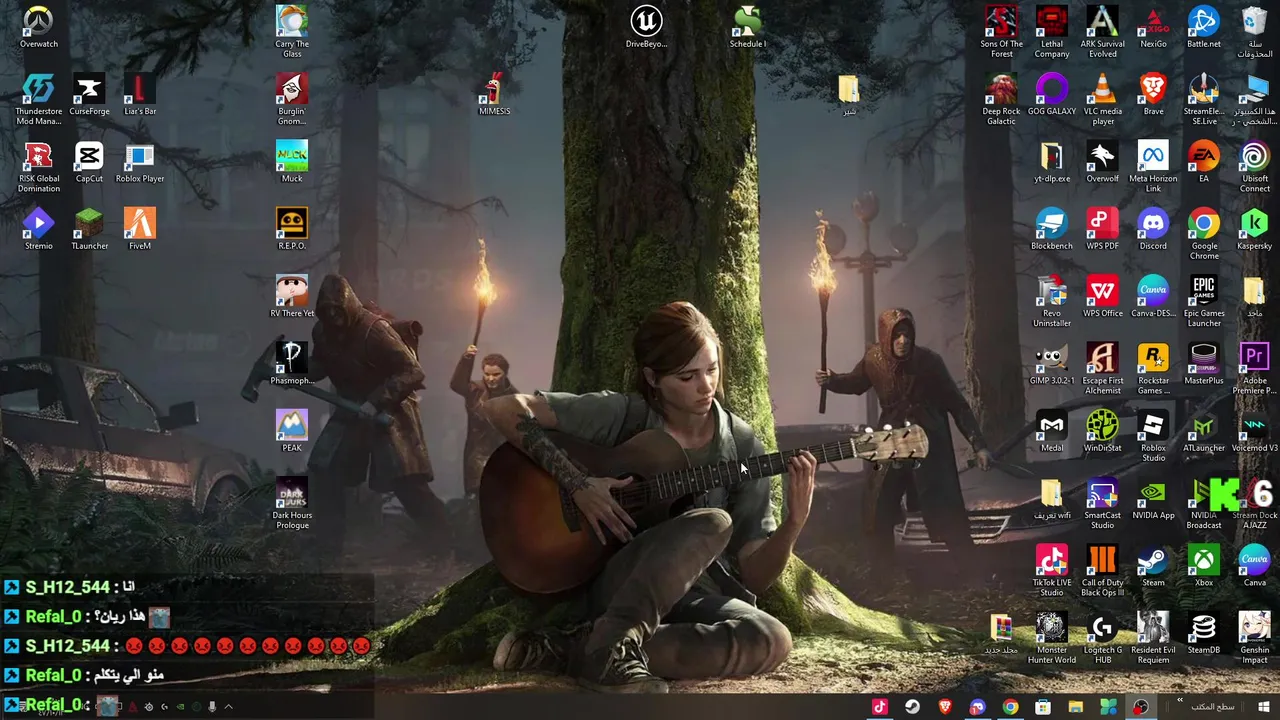Launch Sons Of The Forest shortcut

pos(1001,31)
